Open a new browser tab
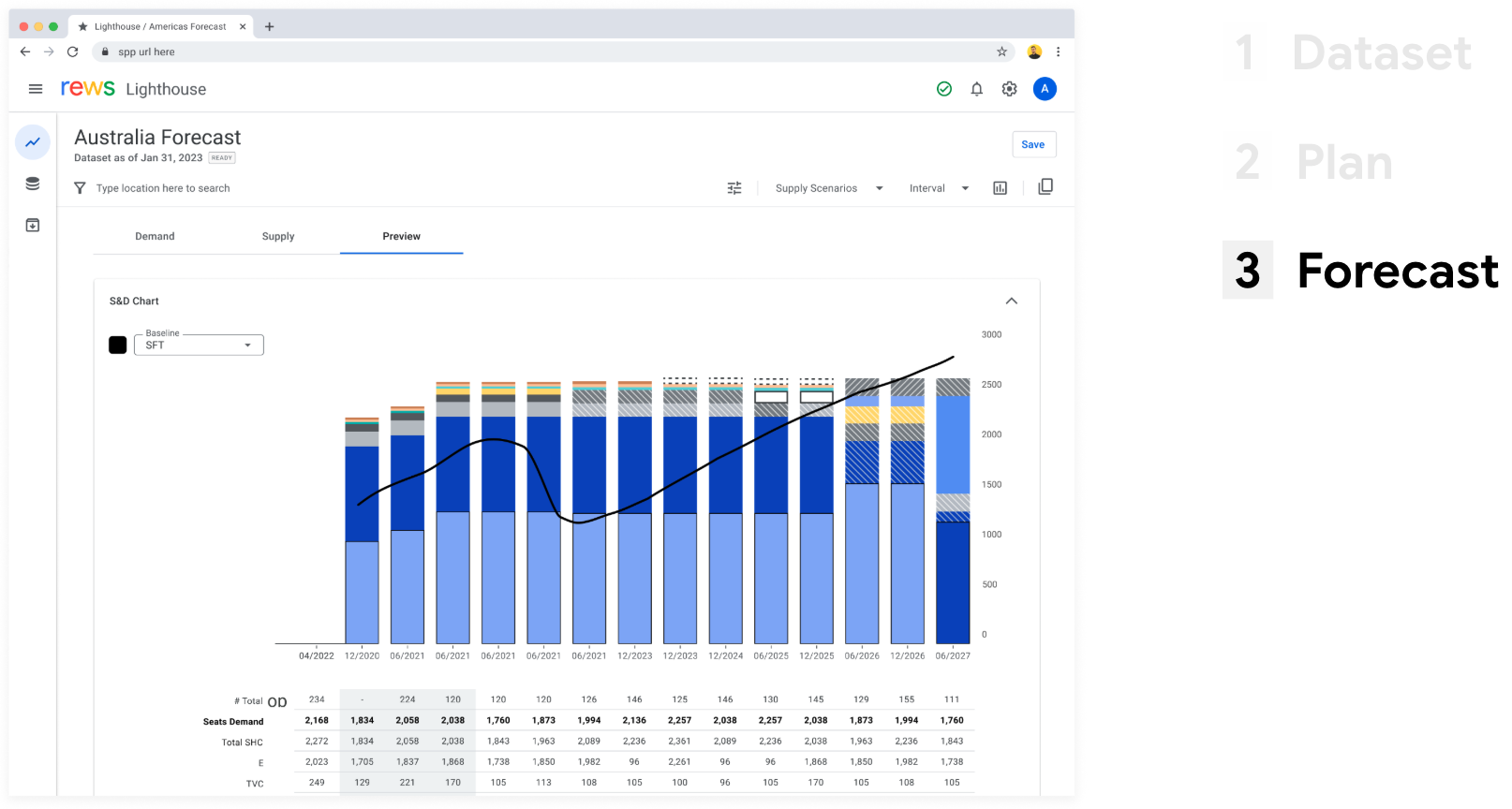This screenshot has height=809, width=1512. point(270,26)
